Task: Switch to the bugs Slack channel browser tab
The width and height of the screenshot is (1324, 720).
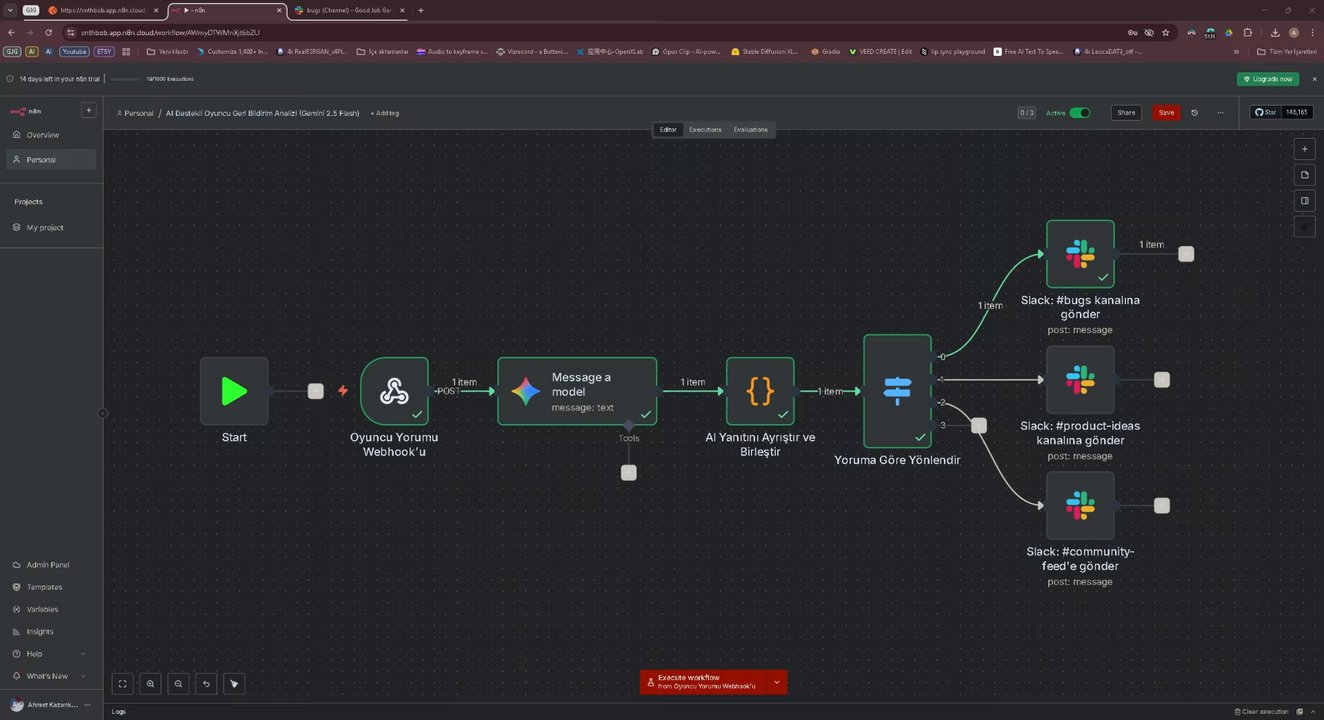Action: click(x=348, y=10)
